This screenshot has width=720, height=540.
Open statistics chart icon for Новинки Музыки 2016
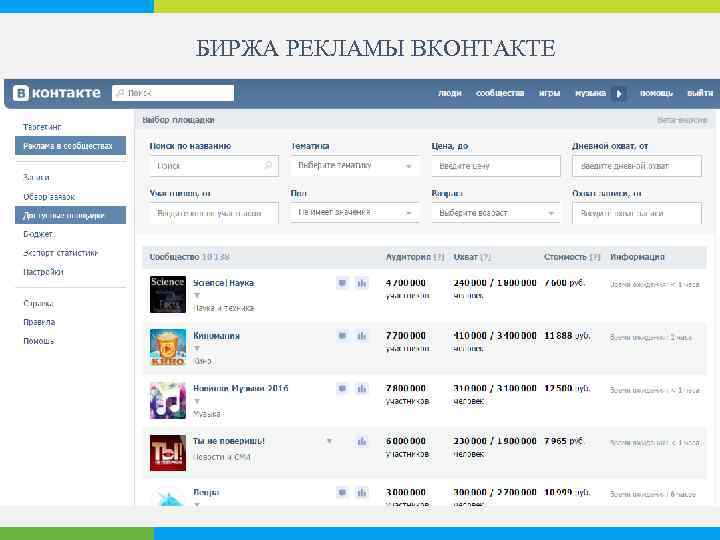pyautogui.click(x=362, y=389)
